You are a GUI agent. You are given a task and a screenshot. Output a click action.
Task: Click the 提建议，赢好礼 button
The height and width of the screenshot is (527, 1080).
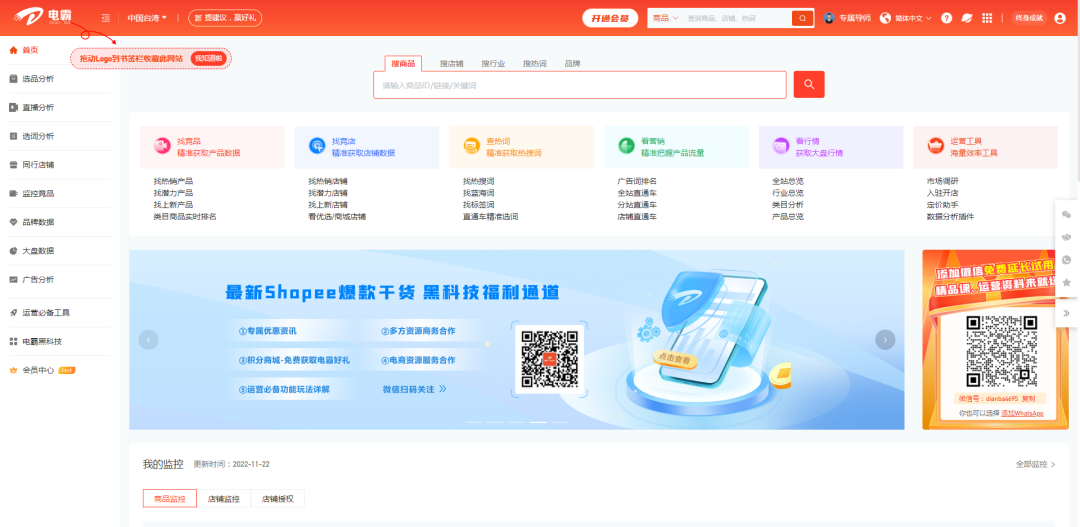point(225,18)
